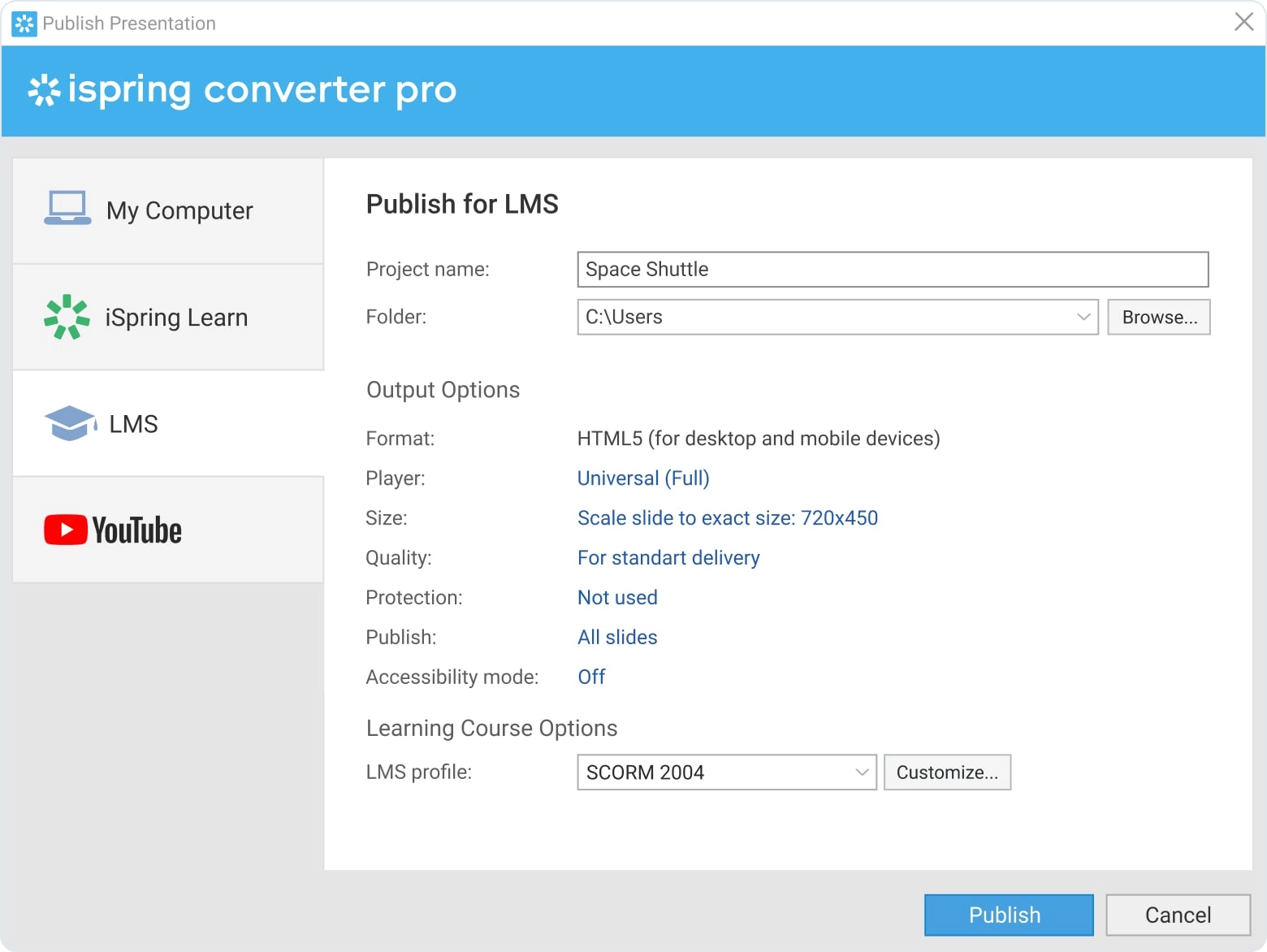The width and height of the screenshot is (1267, 952).
Task: Click the green iSpring Learn logo icon
Action: [67, 317]
